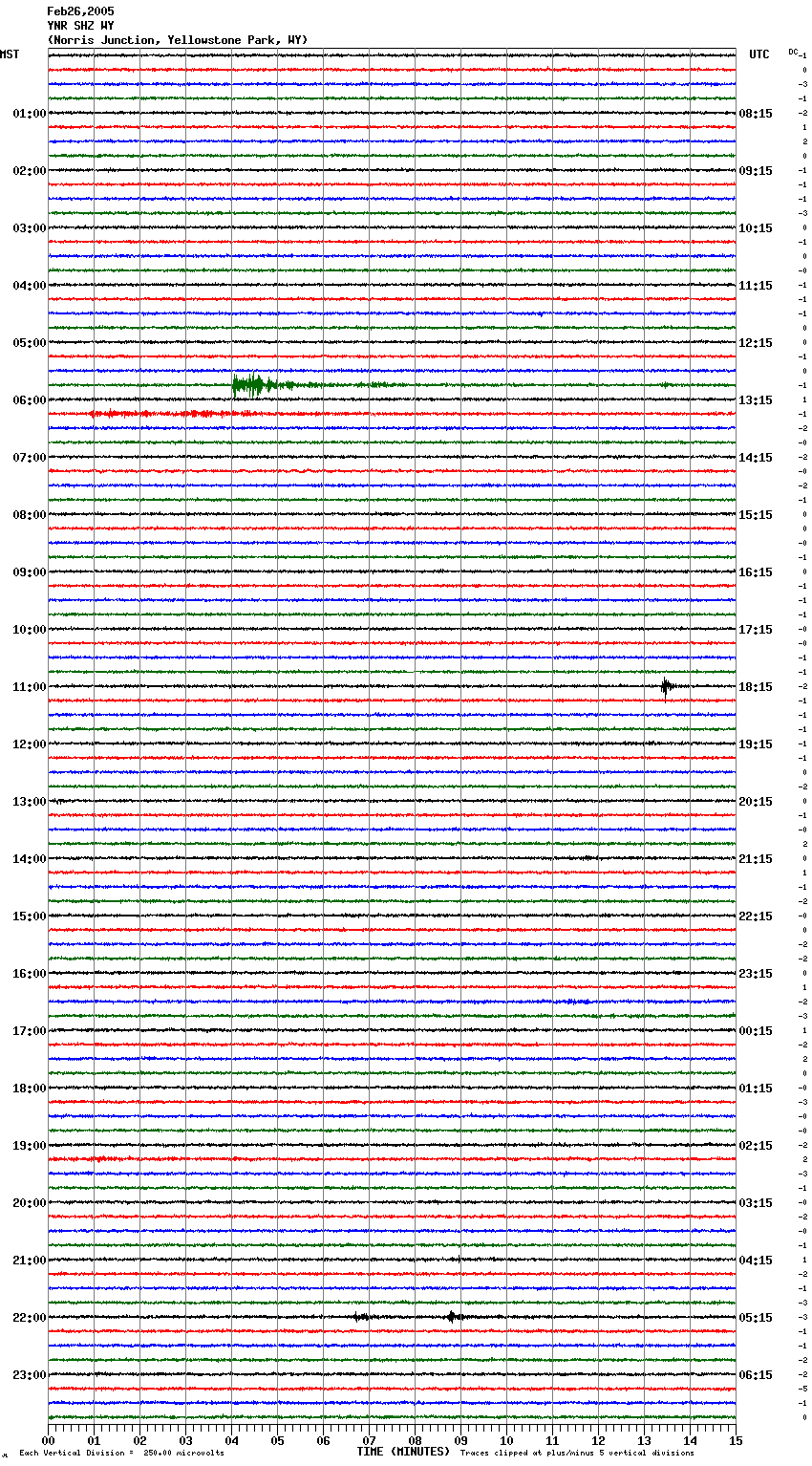812x1466 pixels.
Task: Select the 03:00 MST time label
Action: [30, 228]
